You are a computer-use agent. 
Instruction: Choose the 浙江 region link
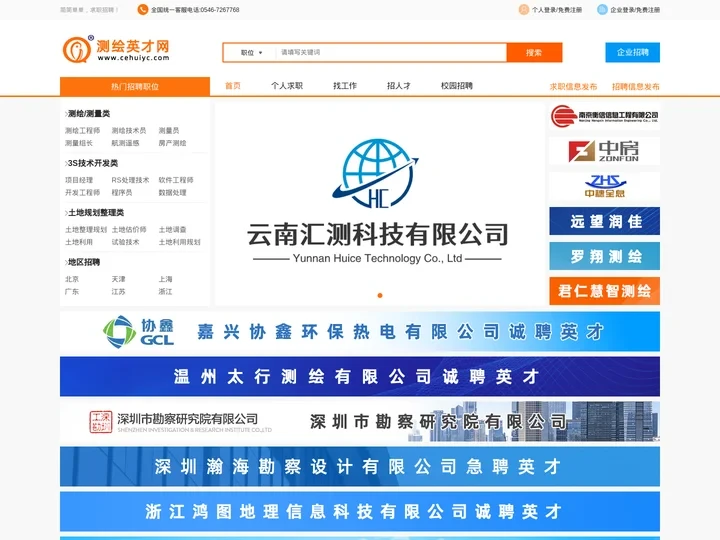166,292
